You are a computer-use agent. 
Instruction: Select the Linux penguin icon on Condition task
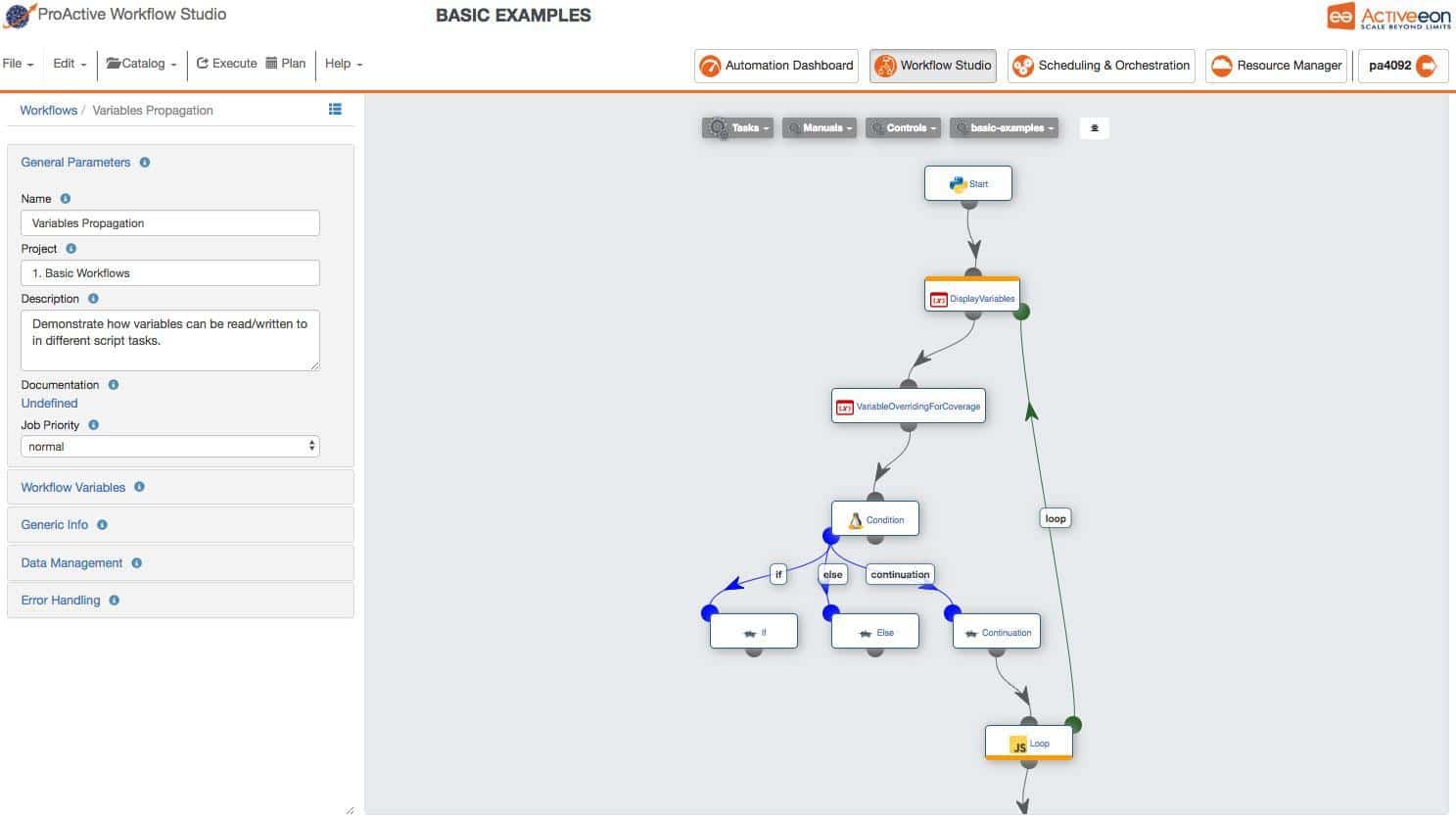(855, 520)
